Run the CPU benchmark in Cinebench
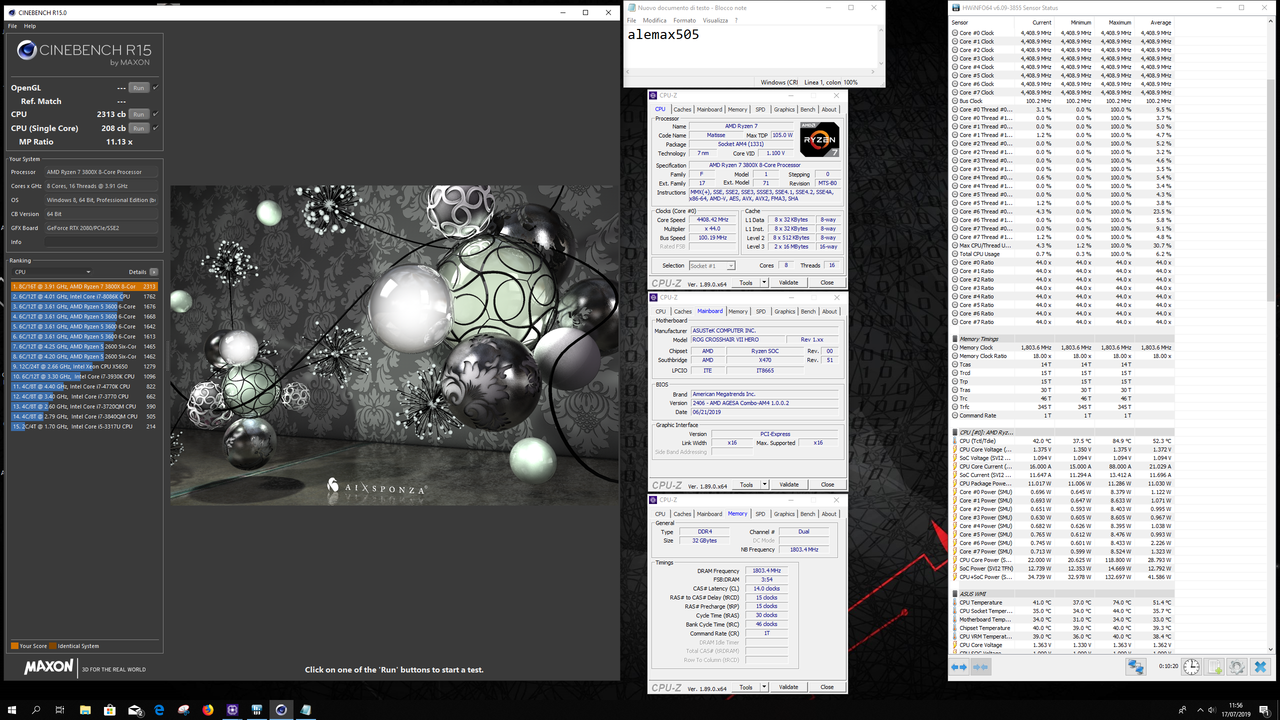Viewport: 1280px width, 720px height. click(x=139, y=114)
